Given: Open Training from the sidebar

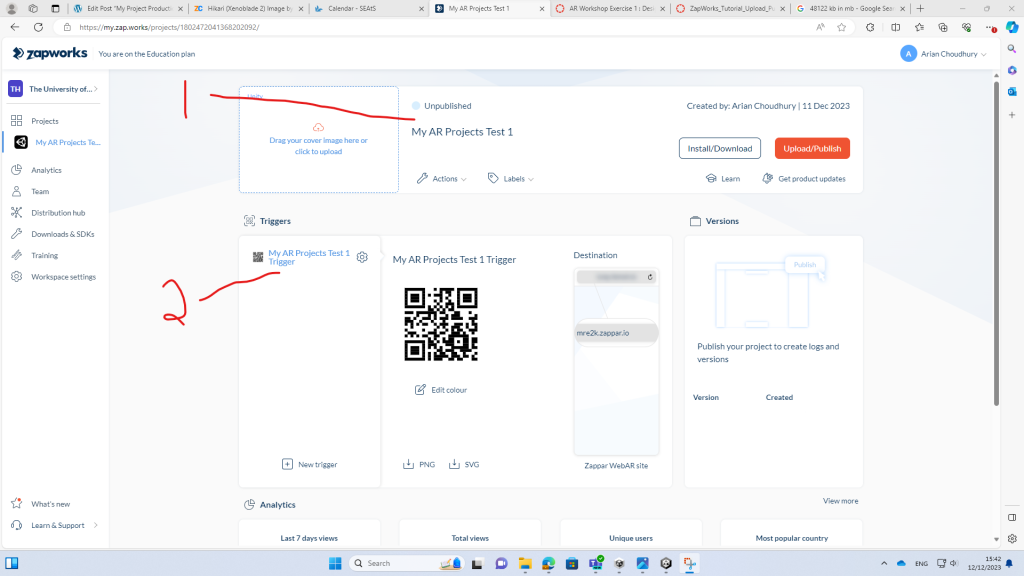Looking at the screenshot, I should coord(44,255).
